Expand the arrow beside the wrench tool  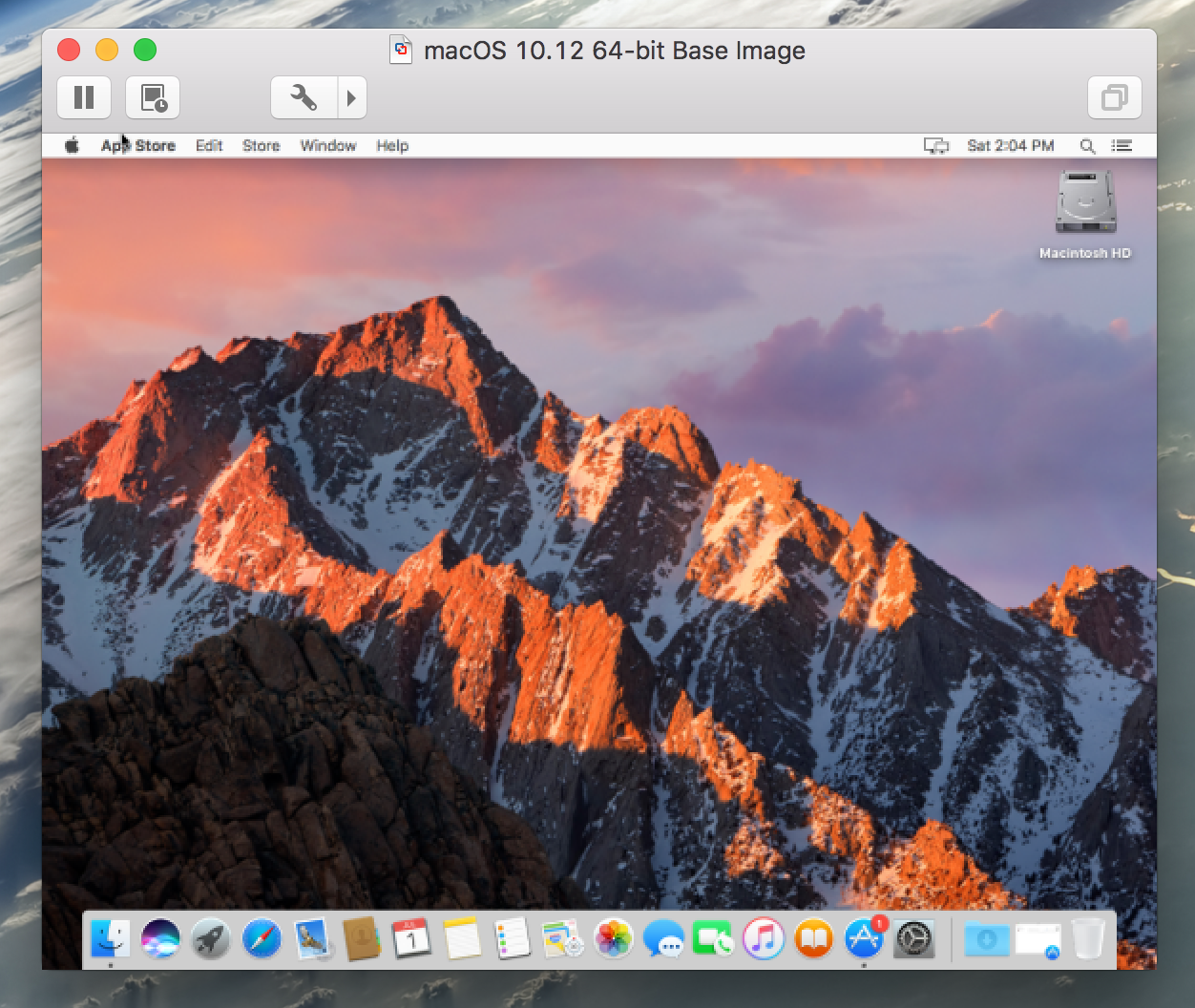pos(351,96)
